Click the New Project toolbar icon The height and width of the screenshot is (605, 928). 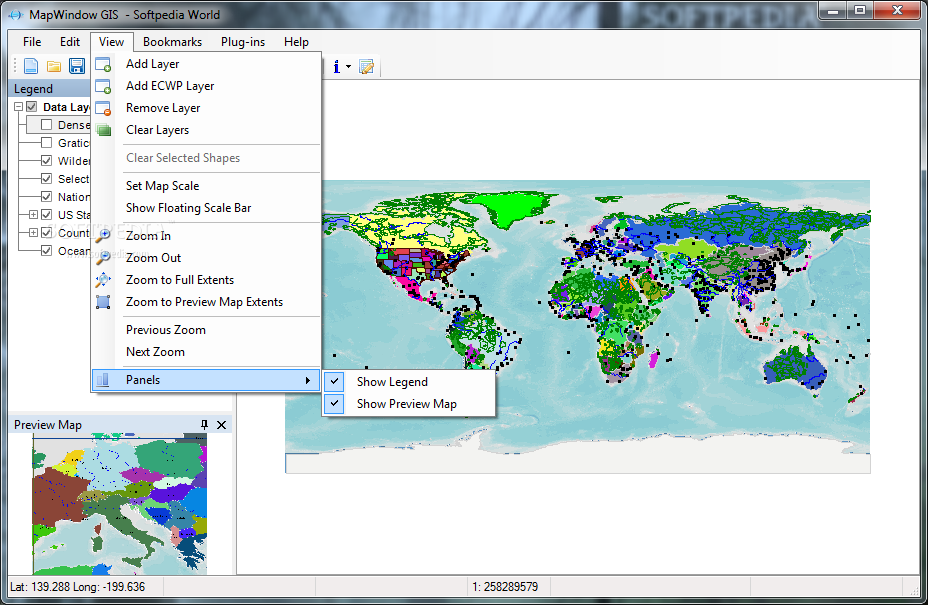coord(31,66)
